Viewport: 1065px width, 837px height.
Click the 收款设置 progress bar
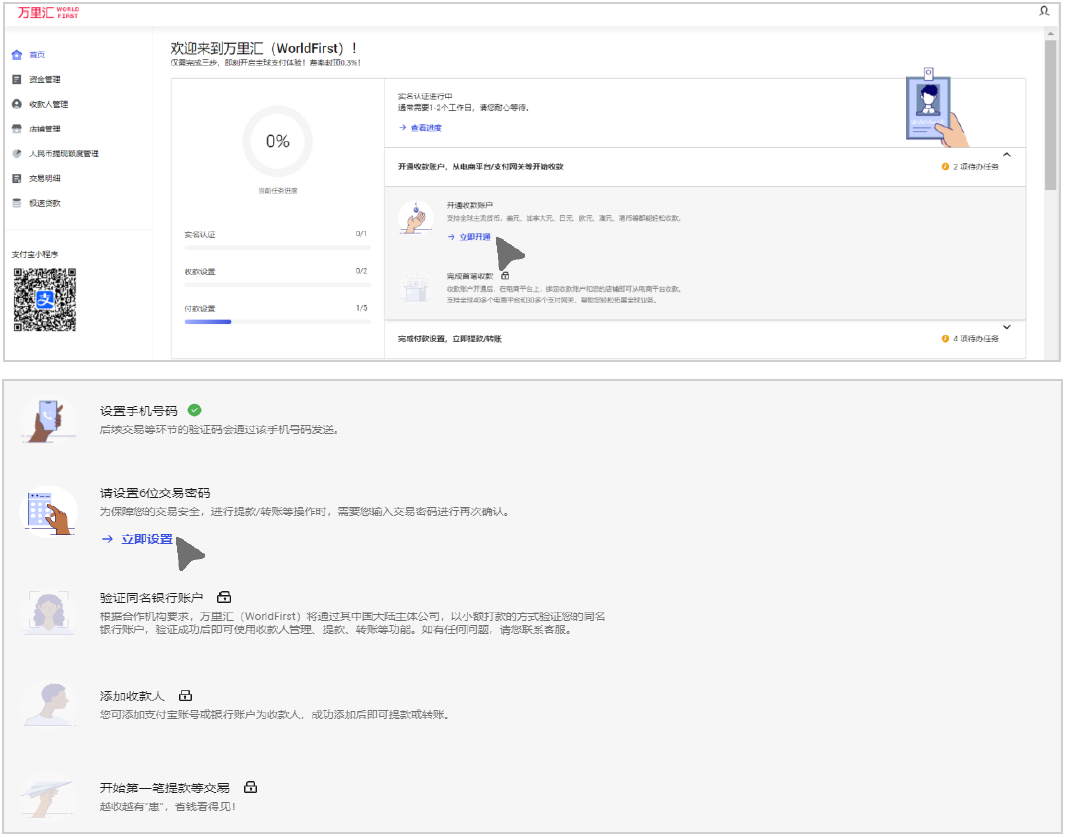[x=277, y=285]
